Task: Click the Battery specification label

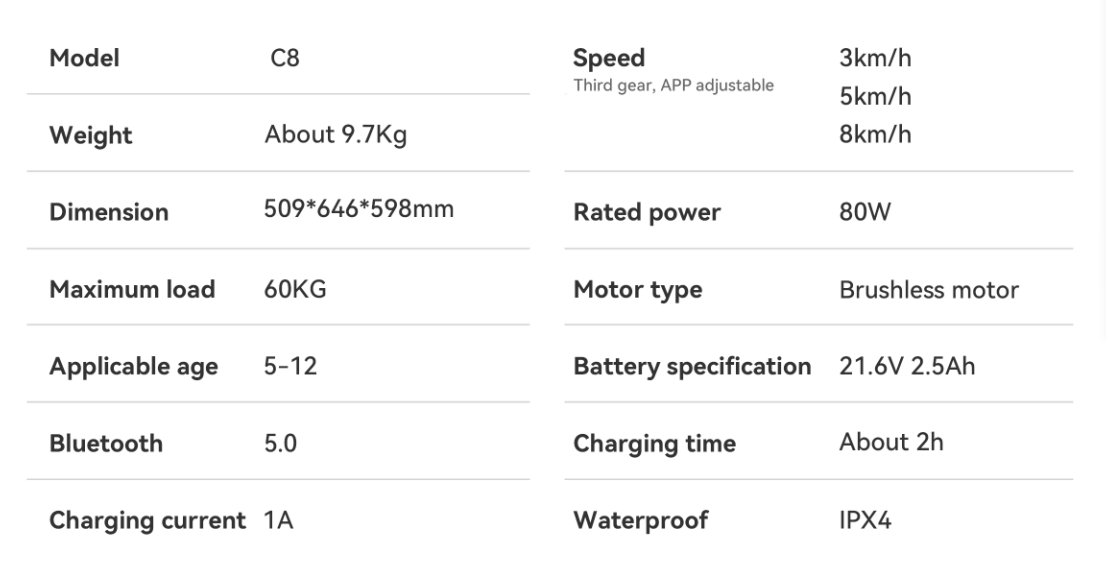Action: coord(692,367)
